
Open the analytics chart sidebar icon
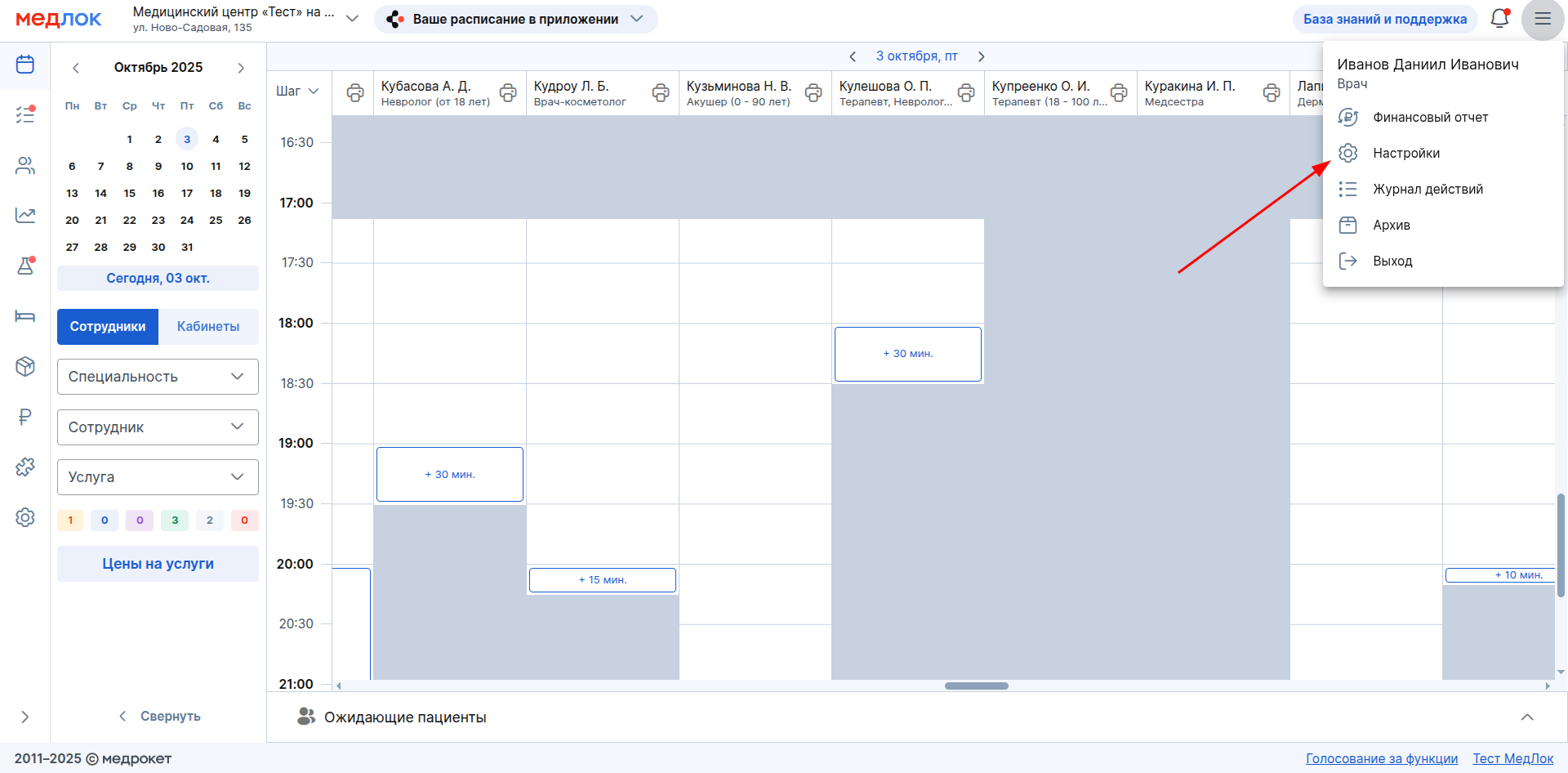click(25, 215)
